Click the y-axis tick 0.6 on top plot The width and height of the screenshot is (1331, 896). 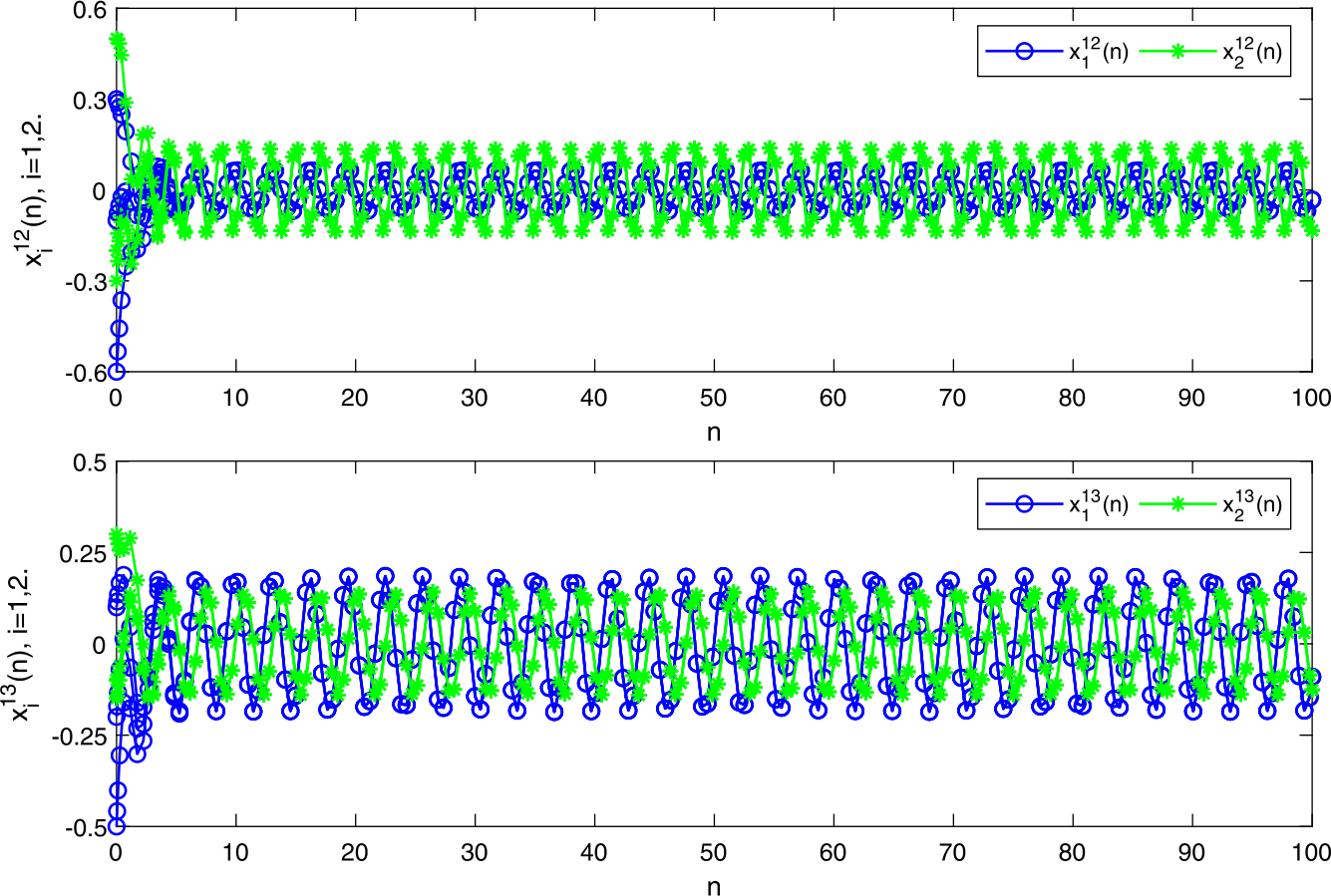pos(92,10)
